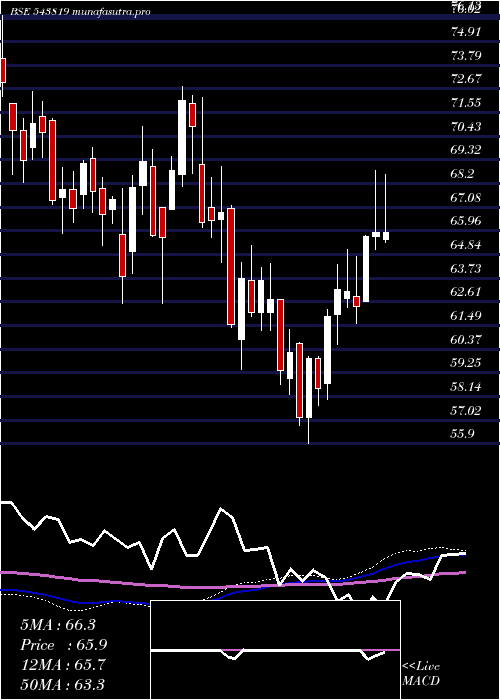Select the 63.73 price axis label
This screenshot has height=700, width=500.
point(466,269)
